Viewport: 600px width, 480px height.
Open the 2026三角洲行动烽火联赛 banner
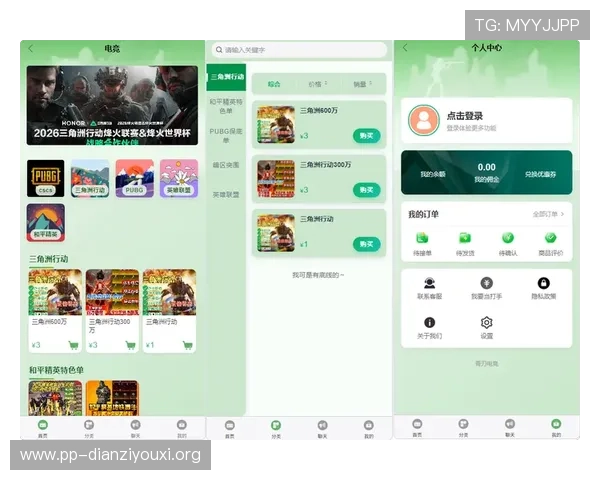[112, 105]
